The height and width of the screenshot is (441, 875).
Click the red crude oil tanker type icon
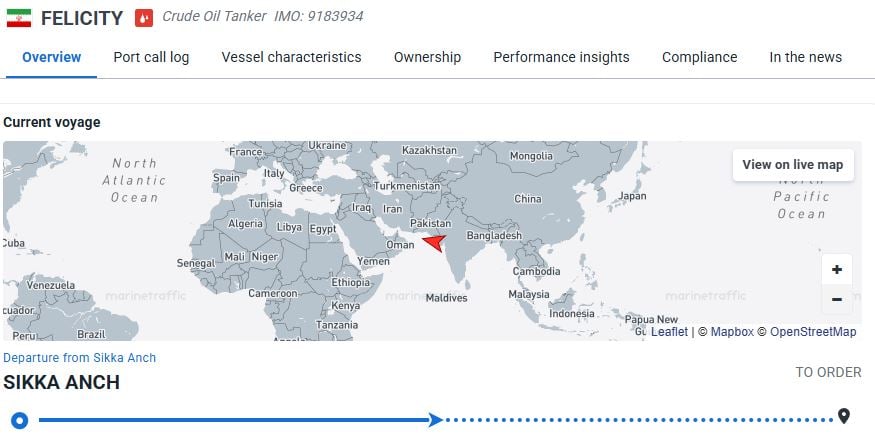click(x=145, y=18)
